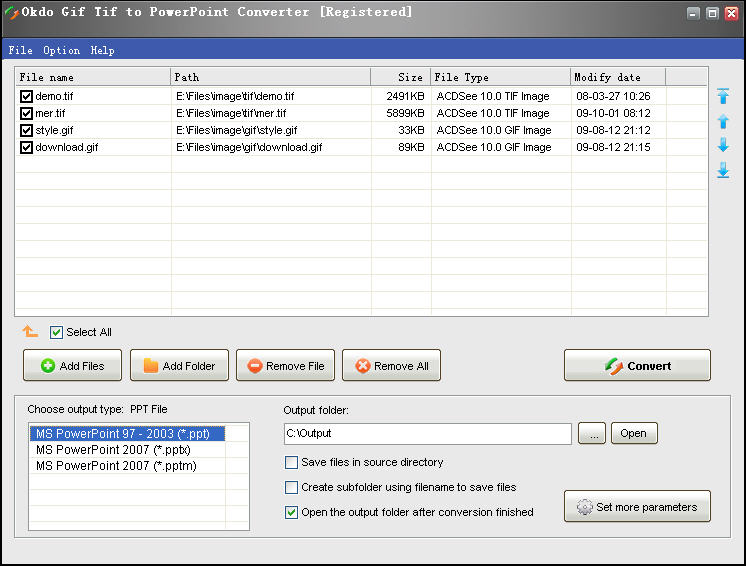746x566 pixels.
Task: Click the orange up-folder icon beside Select All
Action: (x=30, y=332)
